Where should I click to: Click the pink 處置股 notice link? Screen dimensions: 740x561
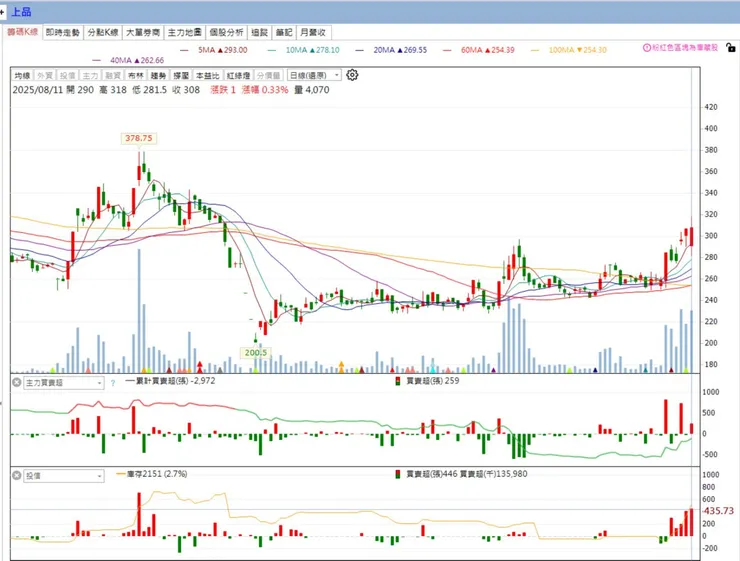click(x=685, y=48)
